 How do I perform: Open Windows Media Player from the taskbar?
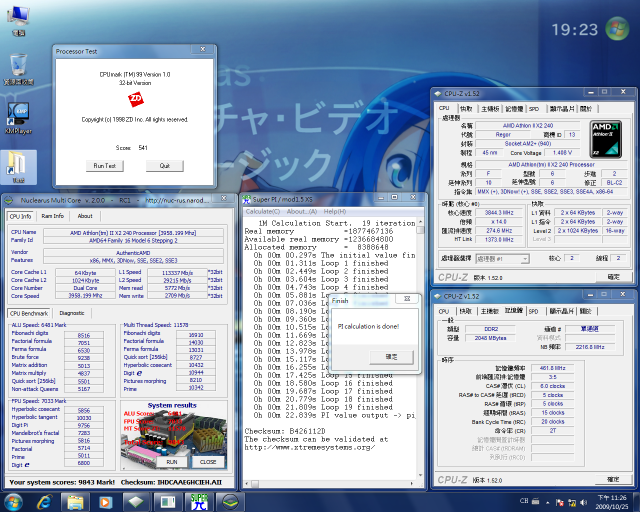point(107,499)
